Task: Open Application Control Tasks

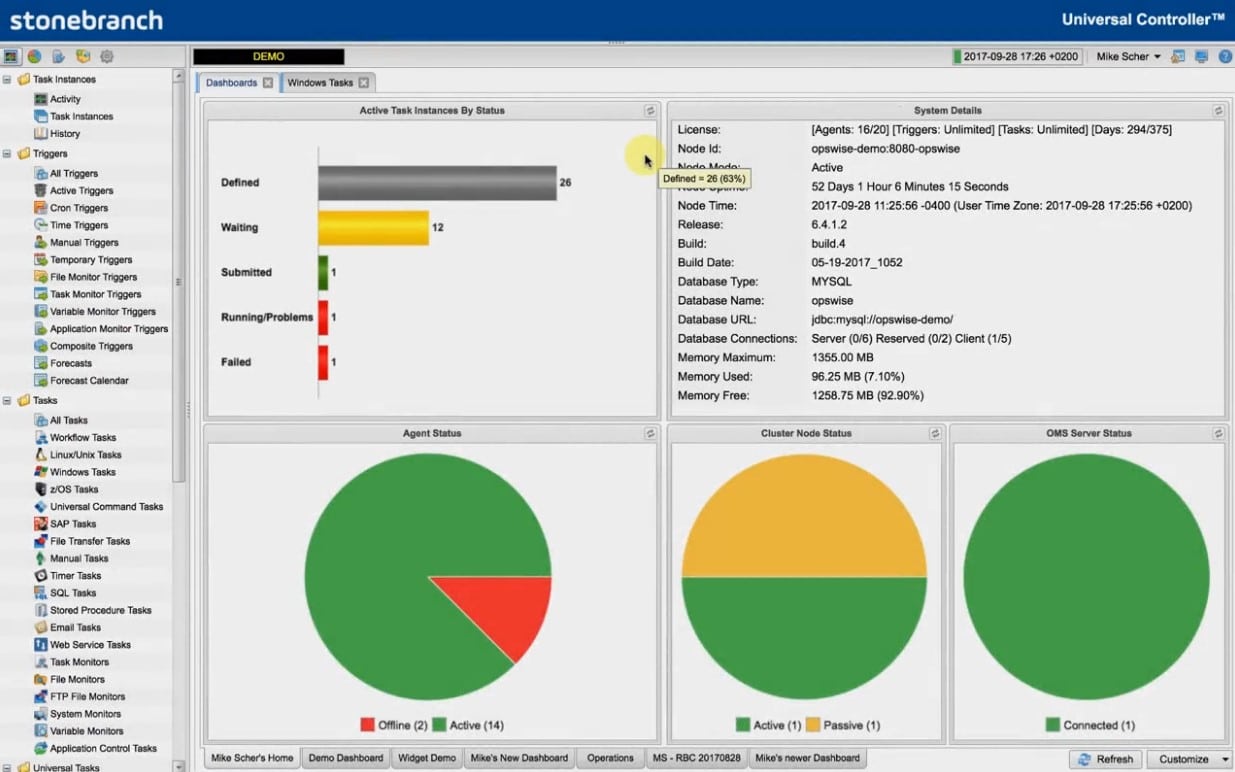Action: 103,748
